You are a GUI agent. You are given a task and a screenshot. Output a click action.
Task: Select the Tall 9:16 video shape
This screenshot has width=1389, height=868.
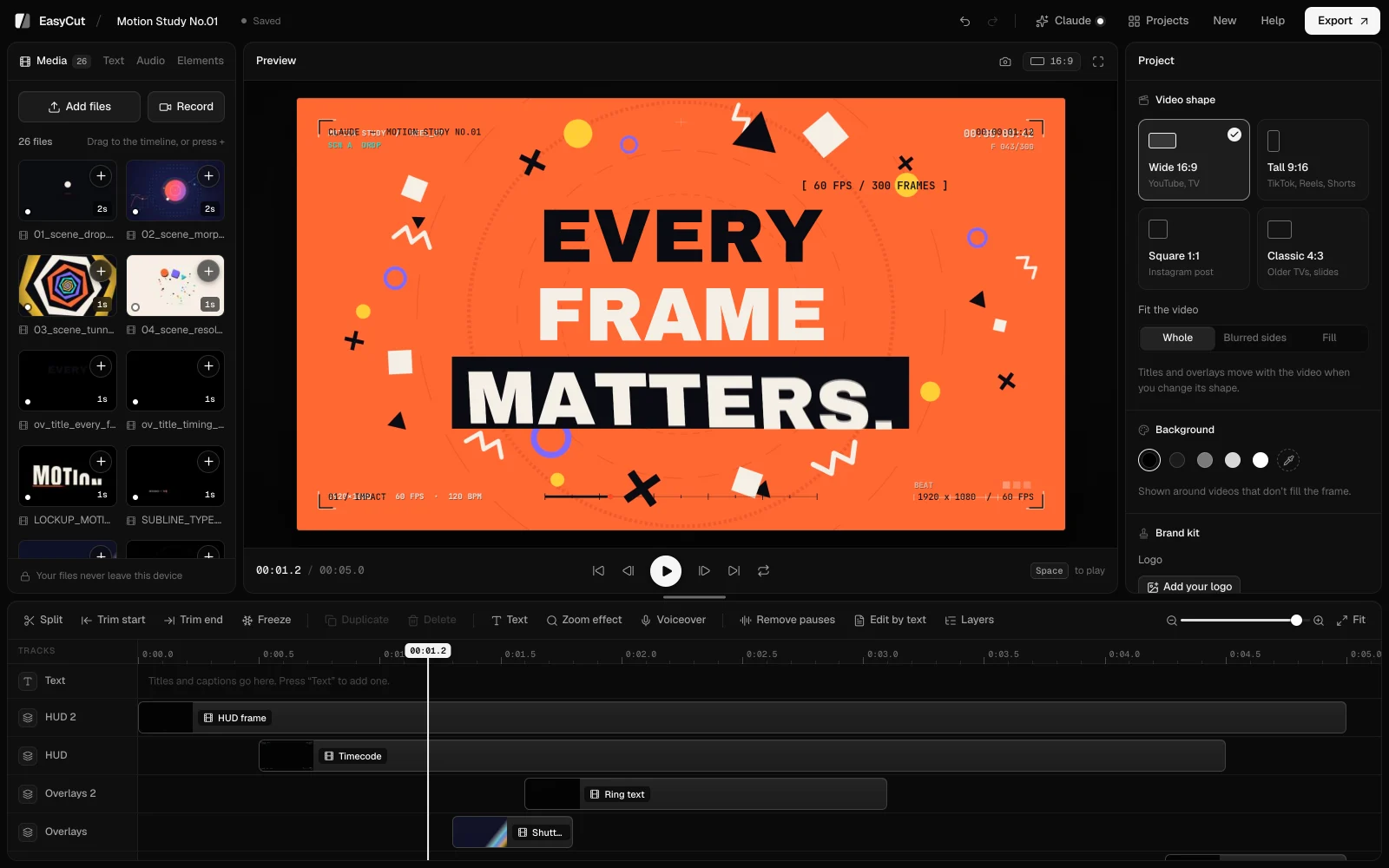click(1313, 160)
